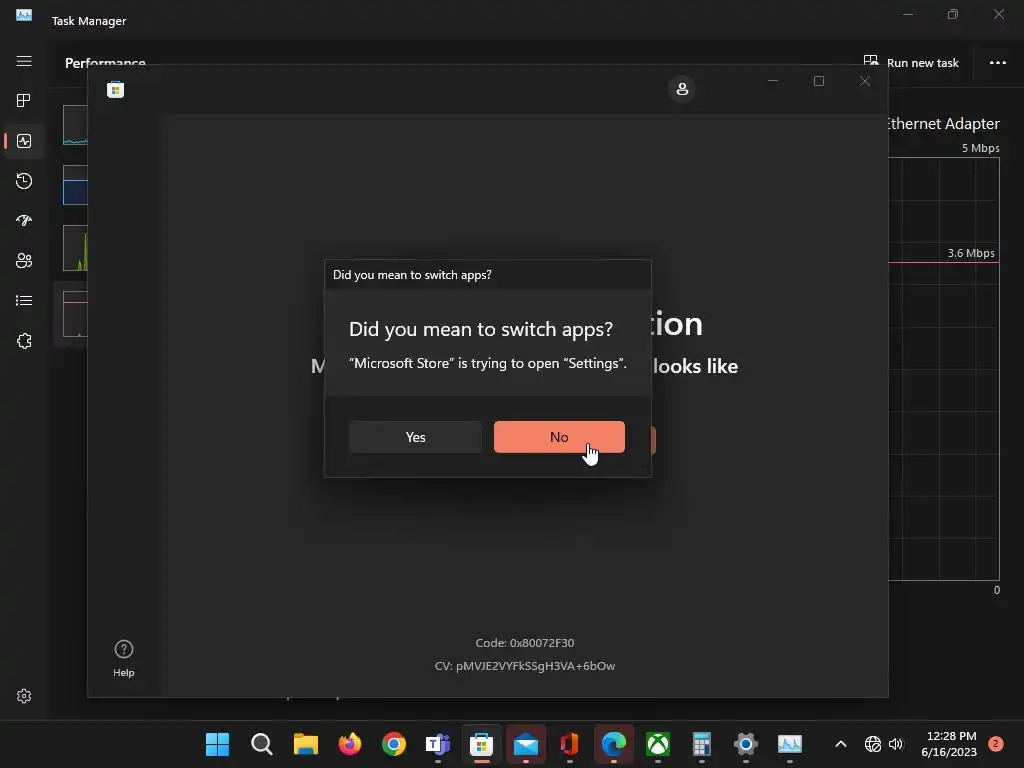Open Settings app from the taskbar
Viewport: 1024px width, 768px height.
coord(745,744)
